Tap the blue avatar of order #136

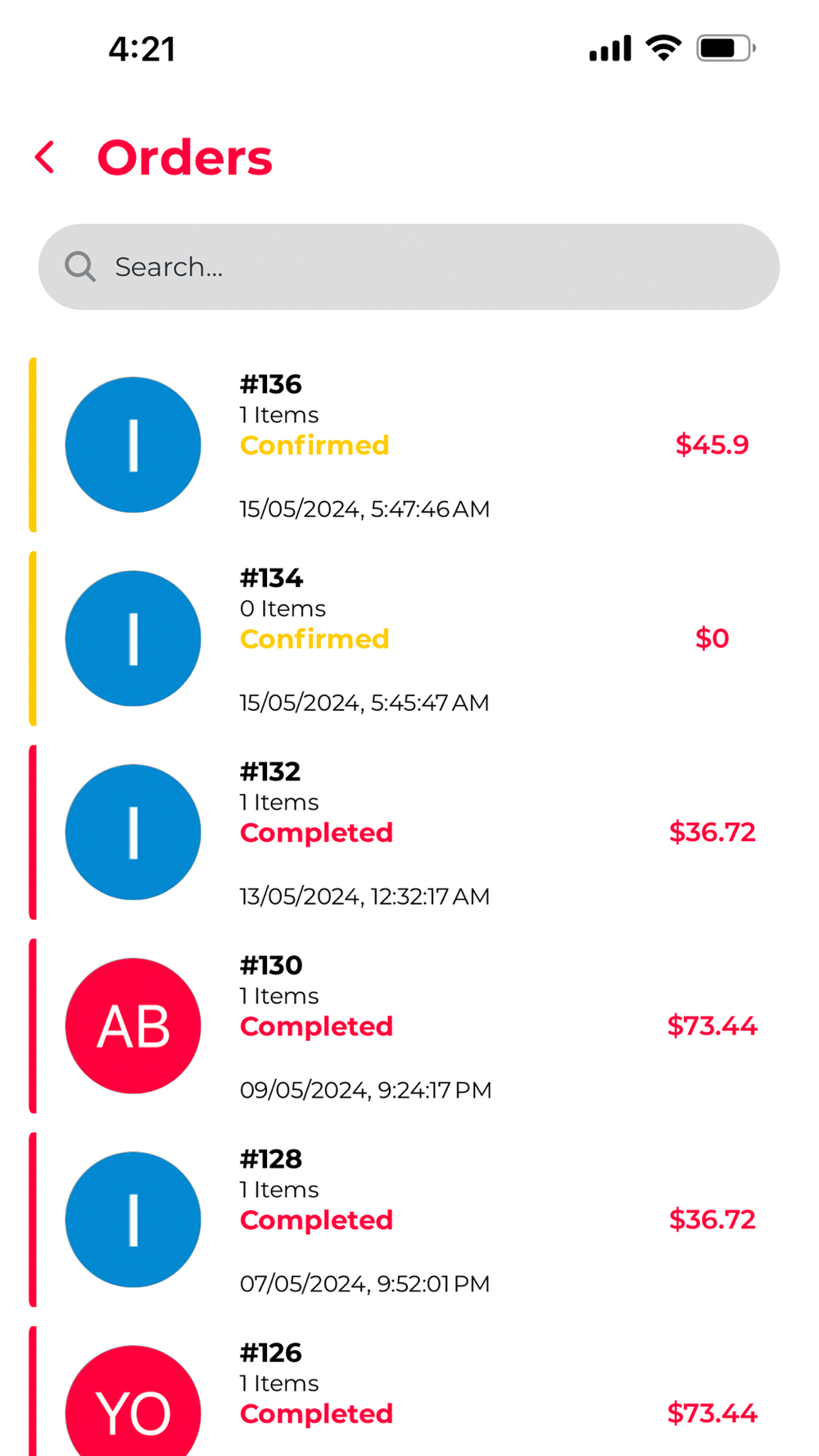pos(133,445)
